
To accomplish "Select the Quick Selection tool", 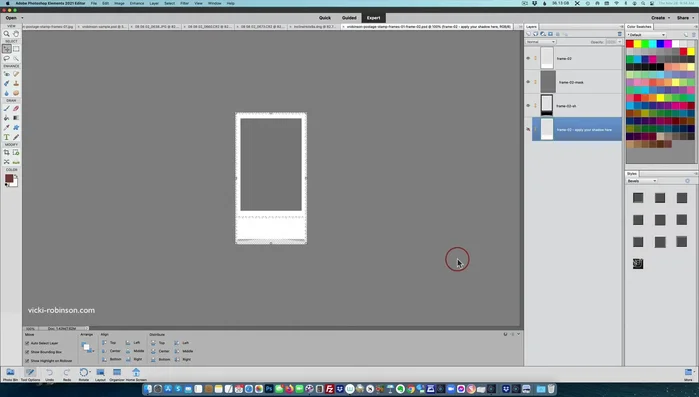I will [x=16, y=58].
